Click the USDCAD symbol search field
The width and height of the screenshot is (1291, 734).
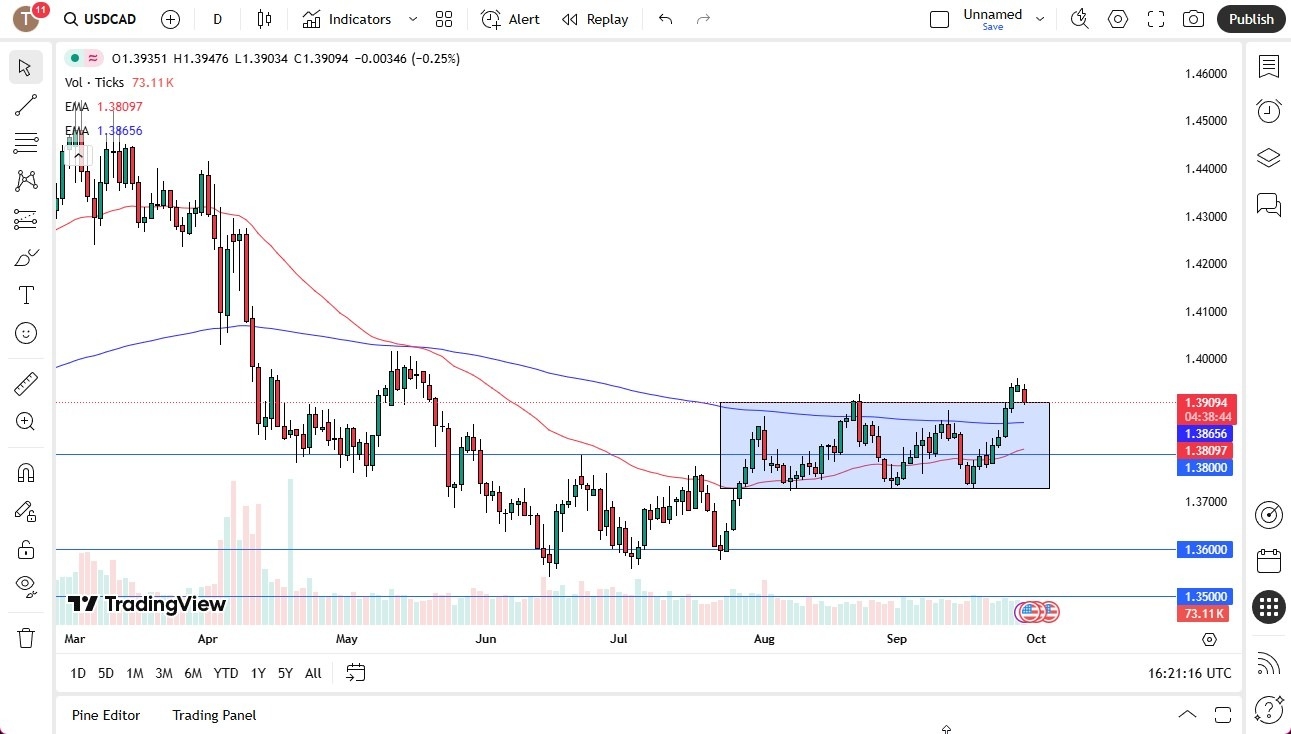click(110, 18)
